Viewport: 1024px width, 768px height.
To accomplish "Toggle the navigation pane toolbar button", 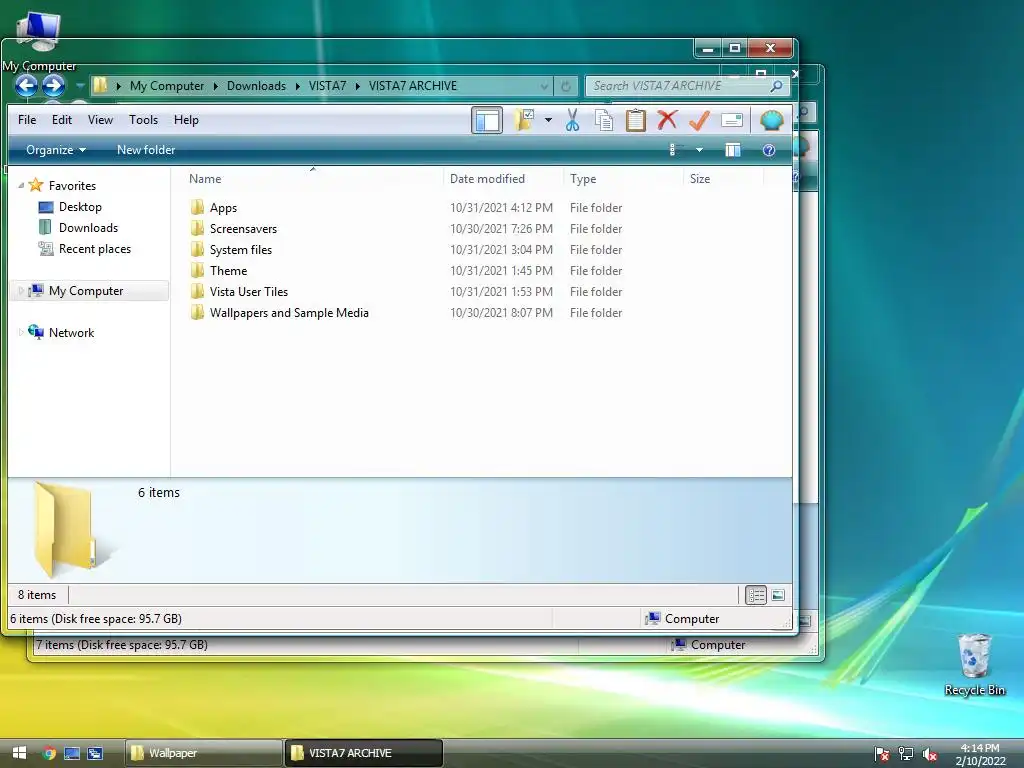I will [487, 120].
